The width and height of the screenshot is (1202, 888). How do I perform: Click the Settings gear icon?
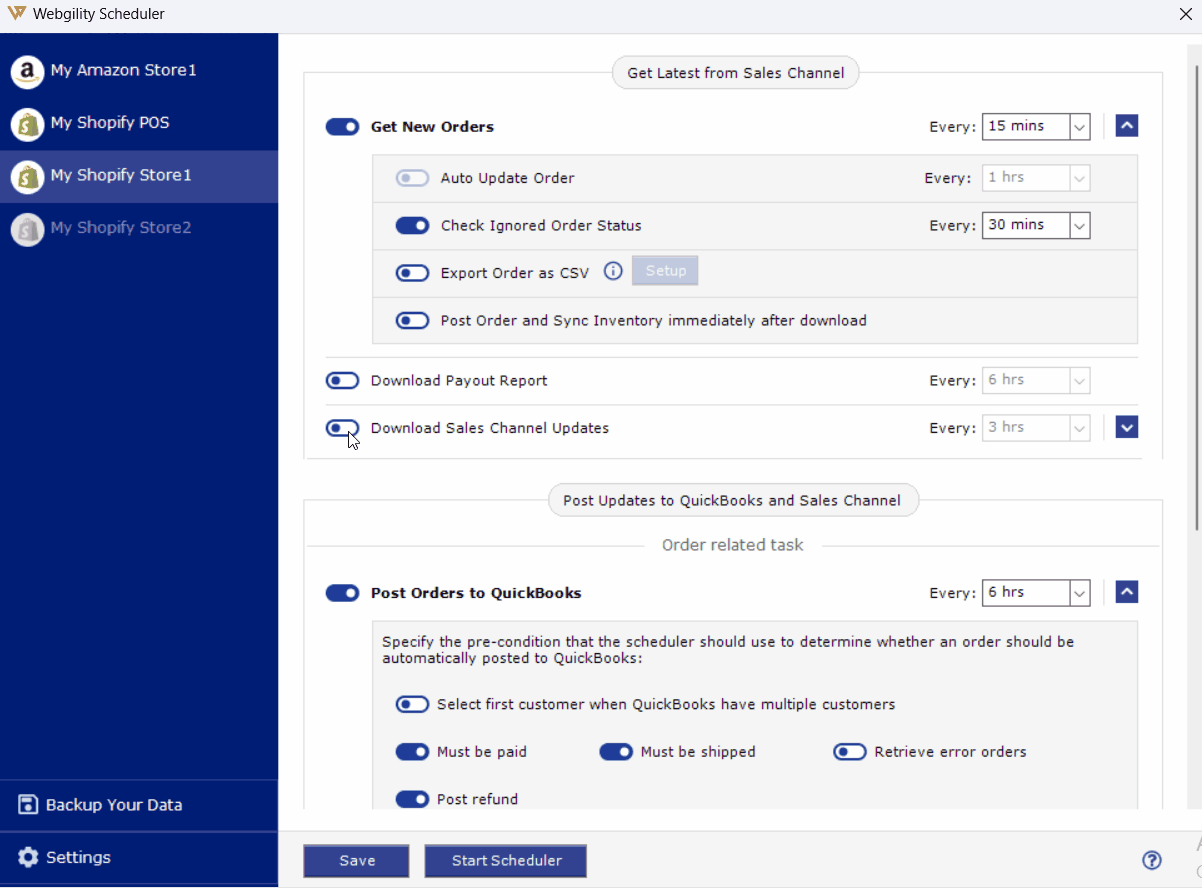pos(28,858)
